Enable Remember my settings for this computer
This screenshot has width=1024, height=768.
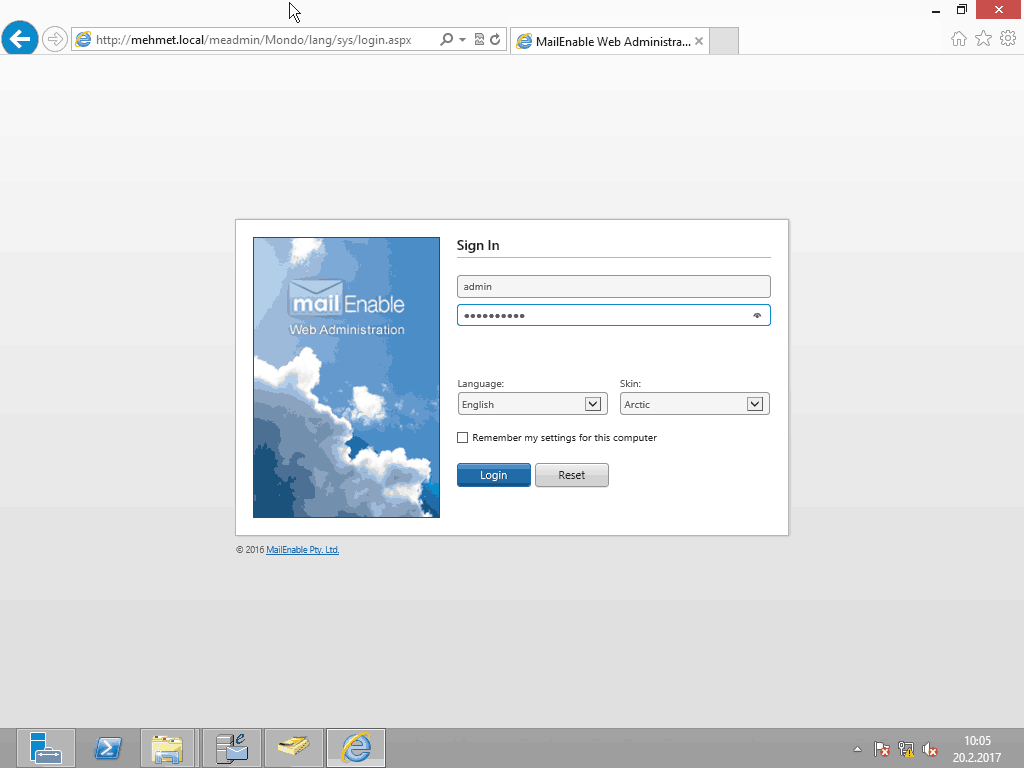pyautogui.click(x=462, y=438)
